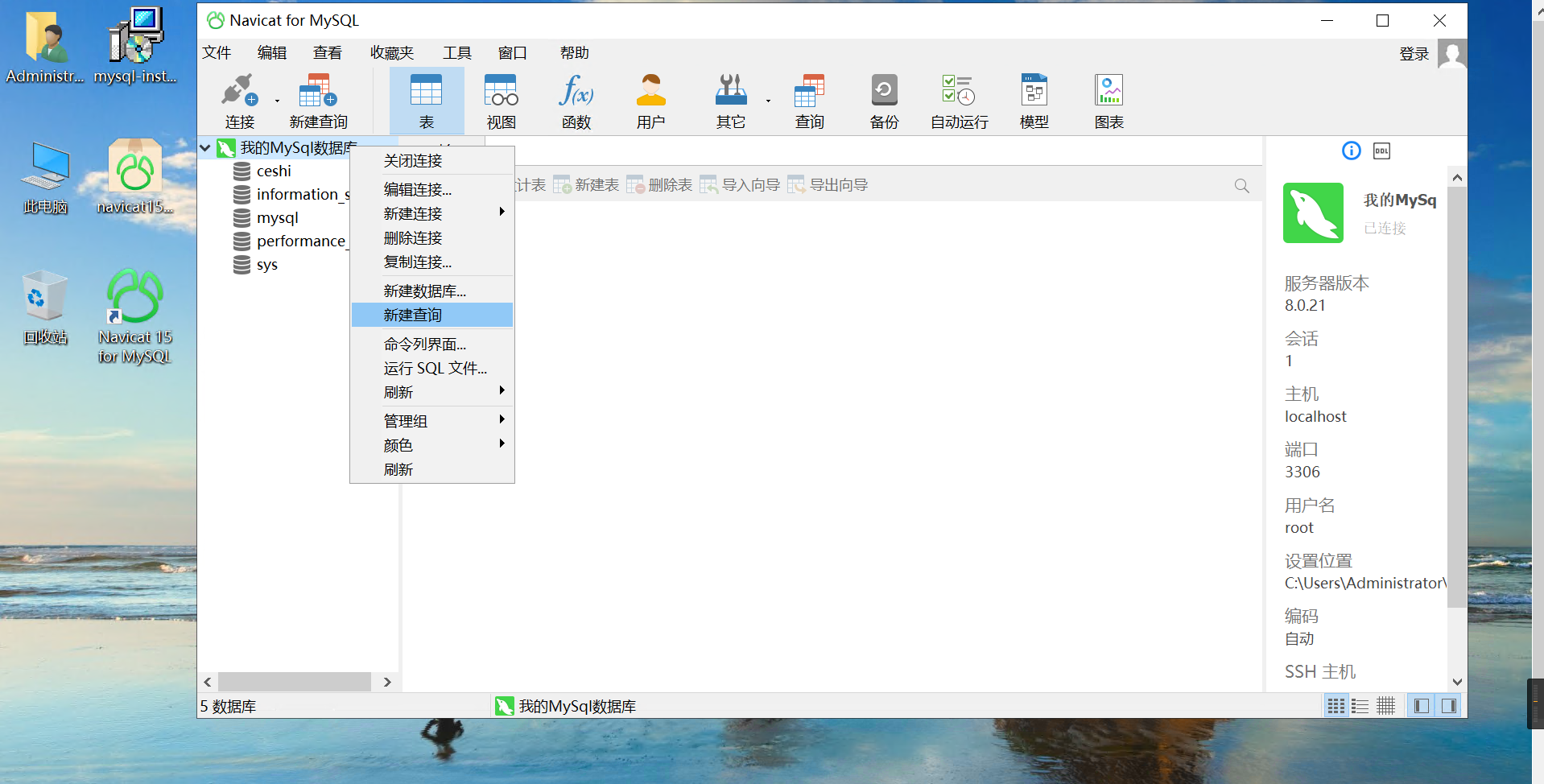Select the 表 (Table) toolbar button
Image resolution: width=1544 pixels, height=784 pixels.
point(427,101)
